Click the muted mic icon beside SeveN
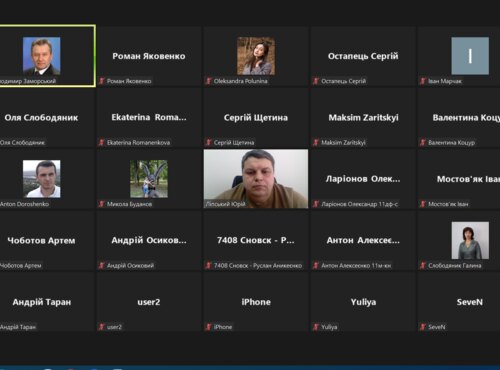Screen dimensions: 500x370 423,327
